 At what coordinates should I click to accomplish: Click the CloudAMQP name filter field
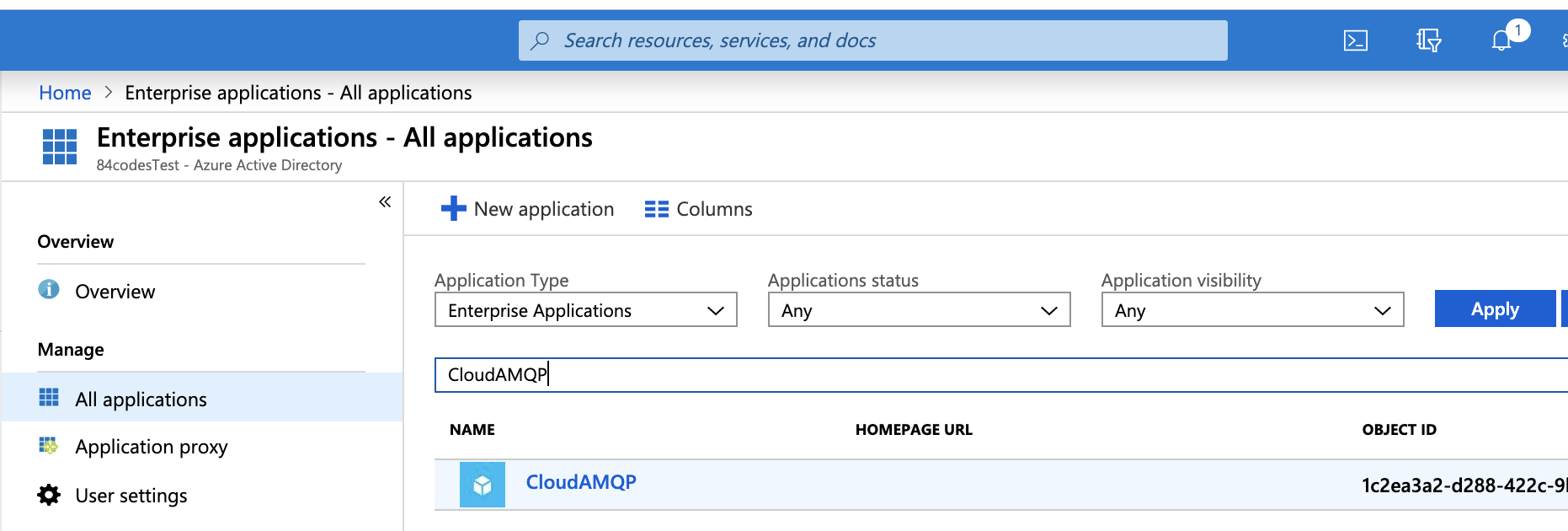click(x=1001, y=375)
